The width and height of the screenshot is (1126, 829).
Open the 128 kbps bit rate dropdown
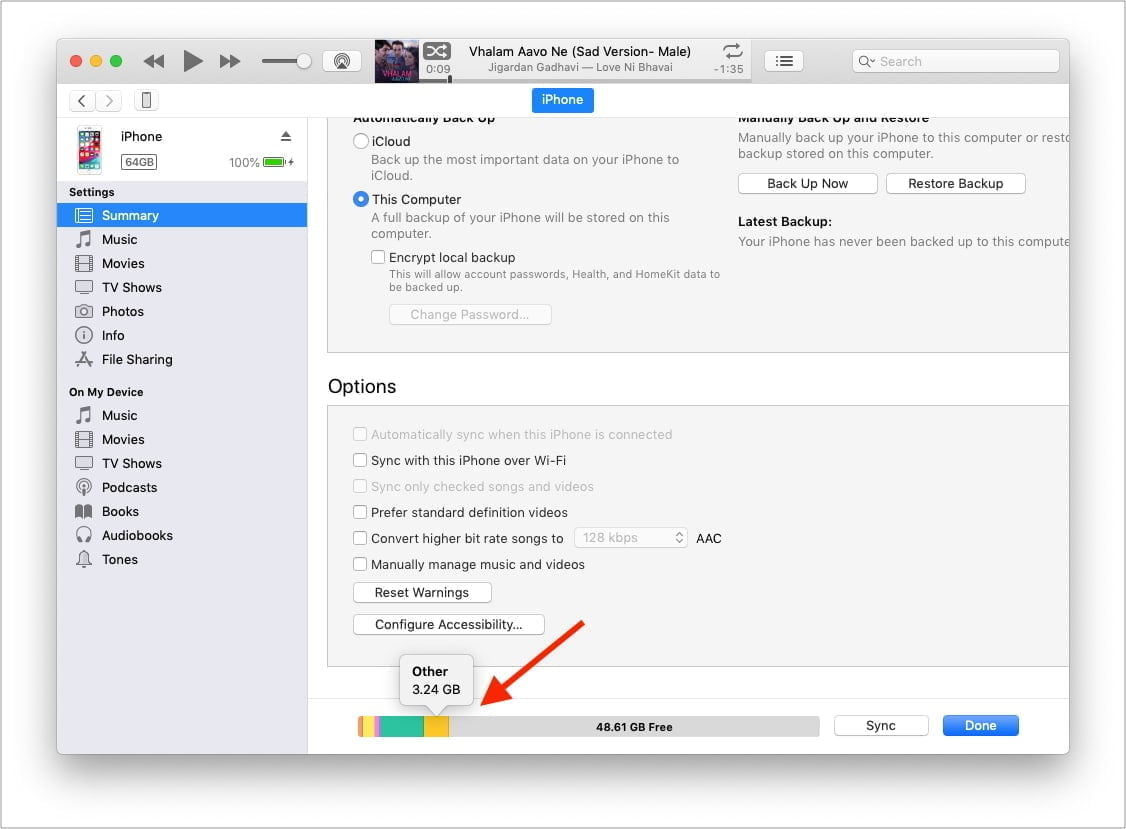(x=631, y=538)
